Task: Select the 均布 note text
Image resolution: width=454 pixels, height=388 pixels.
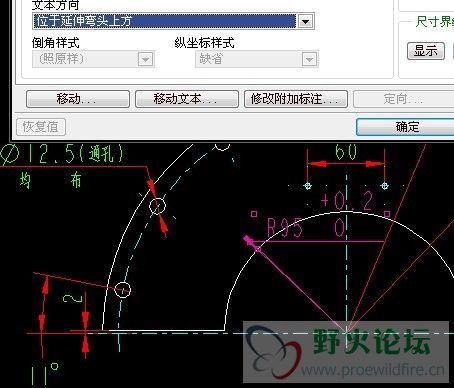Action: tap(50, 181)
